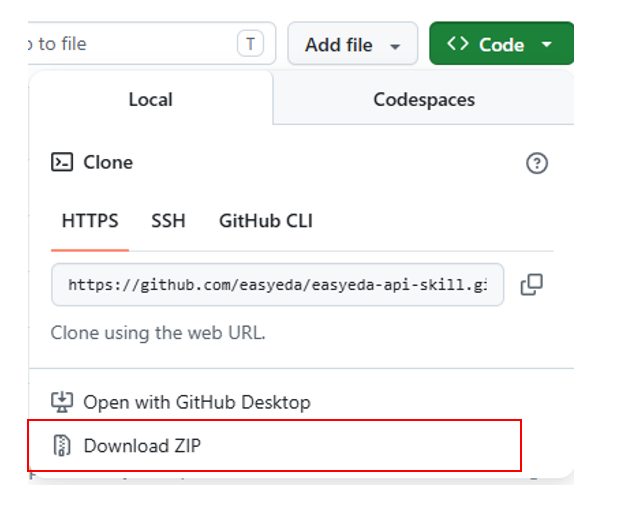
Task: Select the SSH clone option
Action: [x=168, y=221]
